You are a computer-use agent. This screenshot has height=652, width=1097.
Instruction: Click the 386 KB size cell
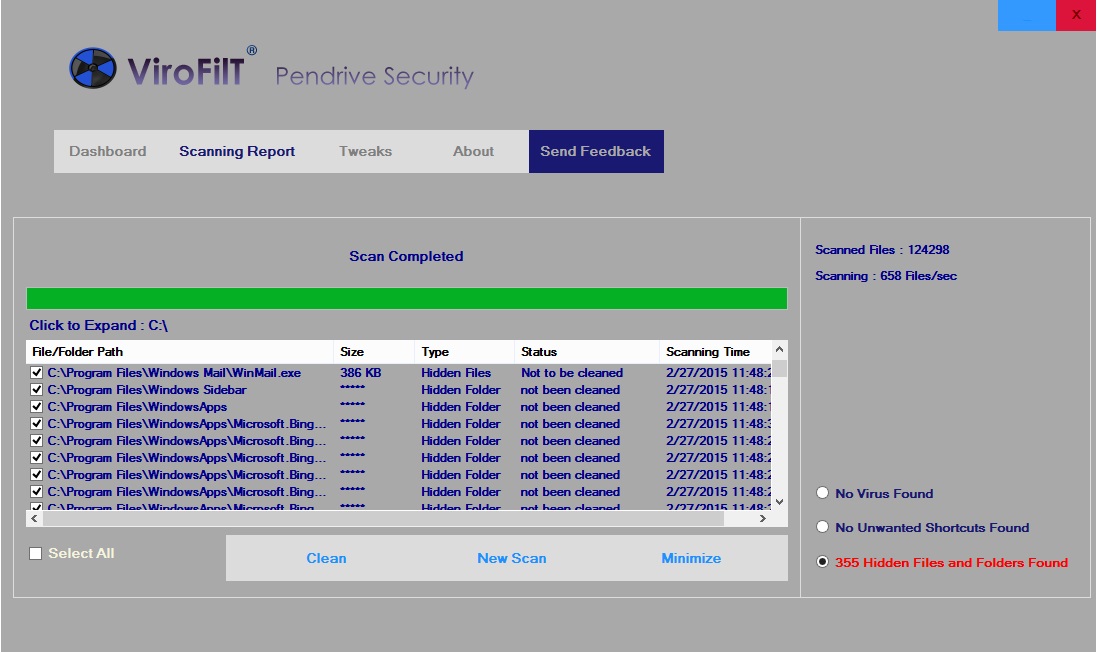(x=360, y=373)
